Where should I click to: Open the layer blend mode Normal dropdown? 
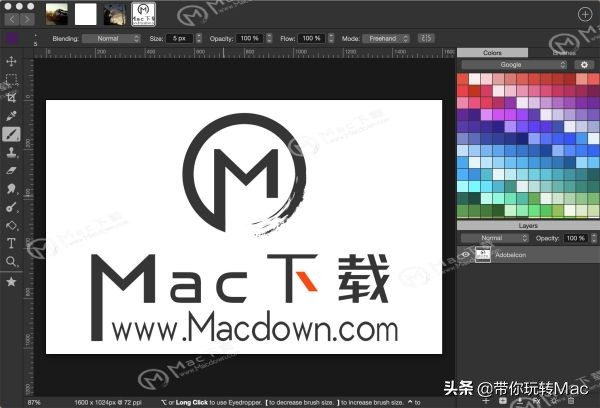(495, 238)
